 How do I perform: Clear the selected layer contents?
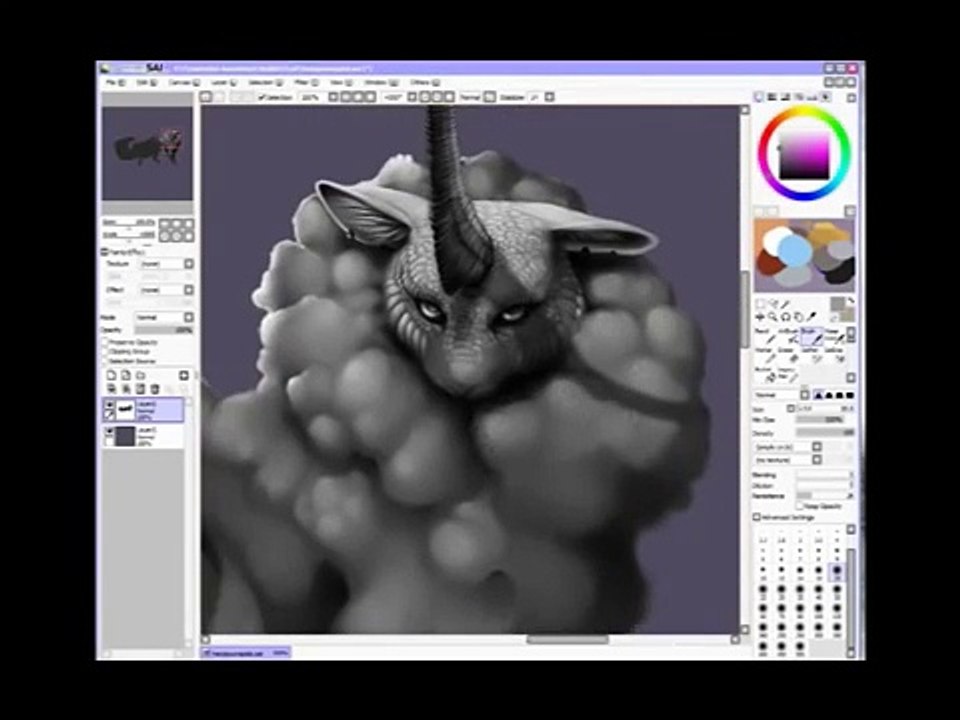[x=141, y=389]
